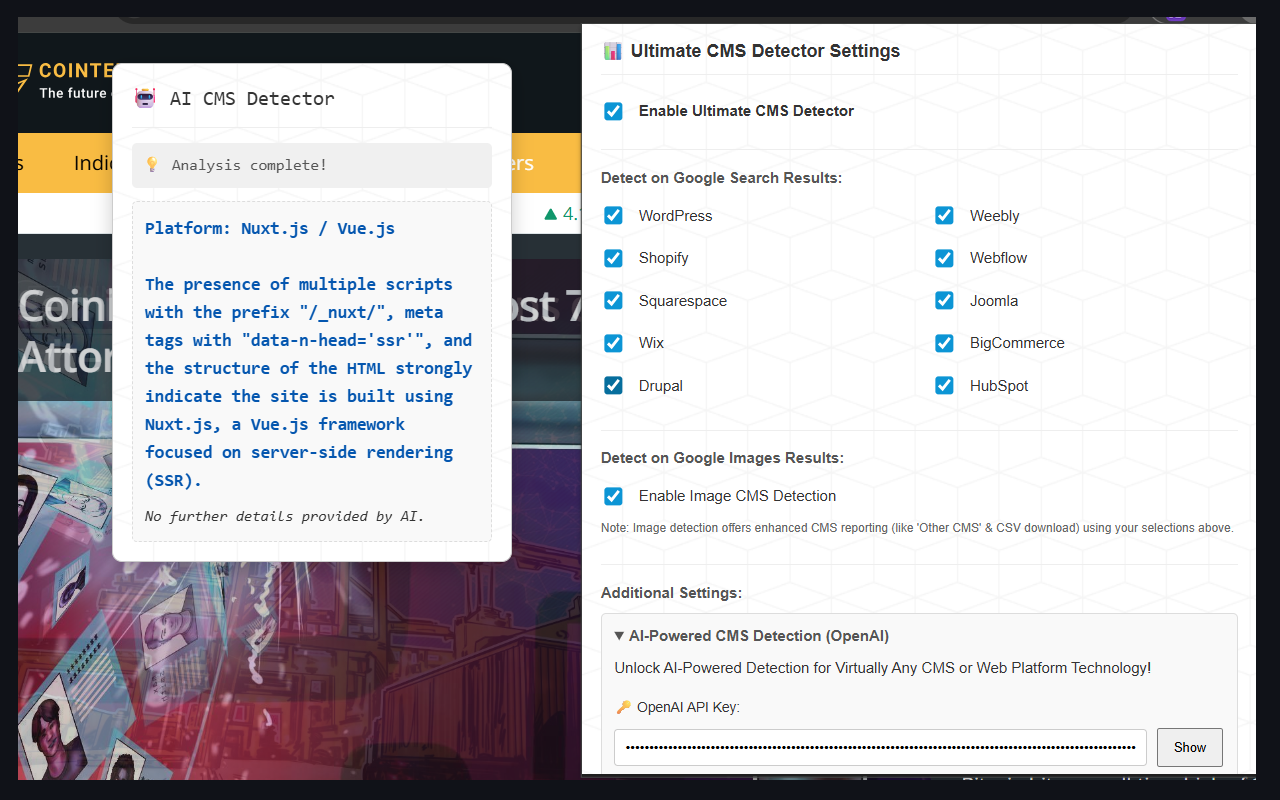Untick the HubSpot checkbox
The image size is (1280, 800).
click(x=944, y=386)
